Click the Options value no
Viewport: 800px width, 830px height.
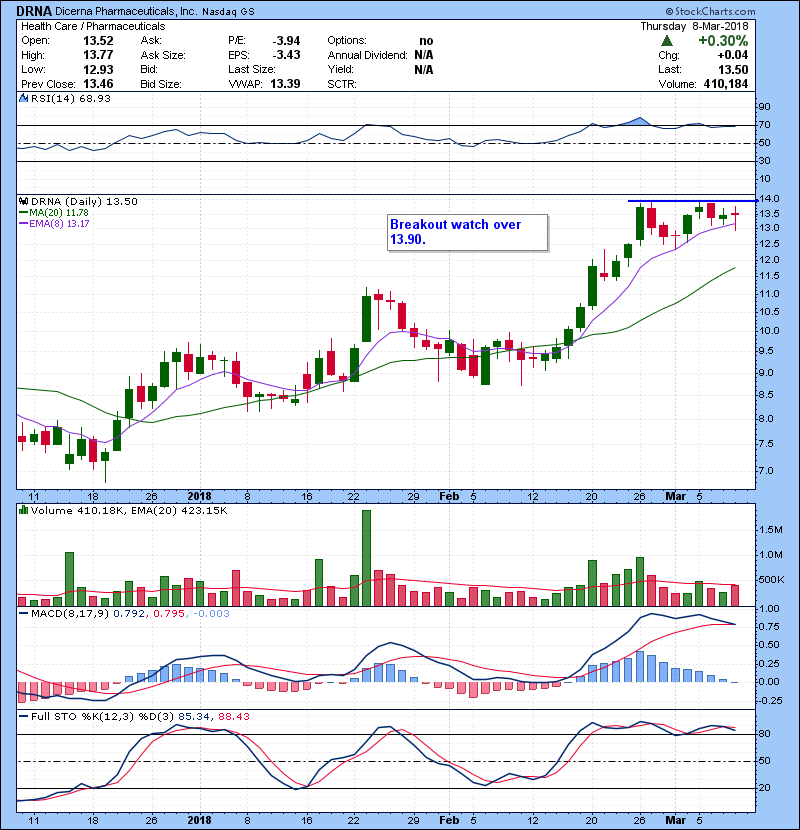point(426,41)
